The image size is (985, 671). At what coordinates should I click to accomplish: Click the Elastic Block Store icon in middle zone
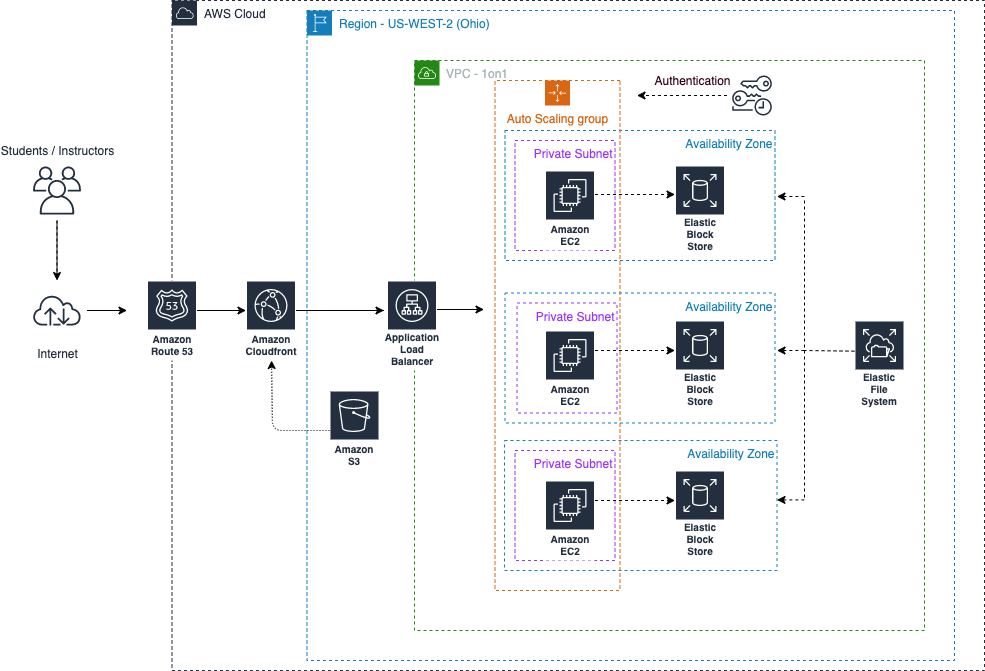click(700, 346)
